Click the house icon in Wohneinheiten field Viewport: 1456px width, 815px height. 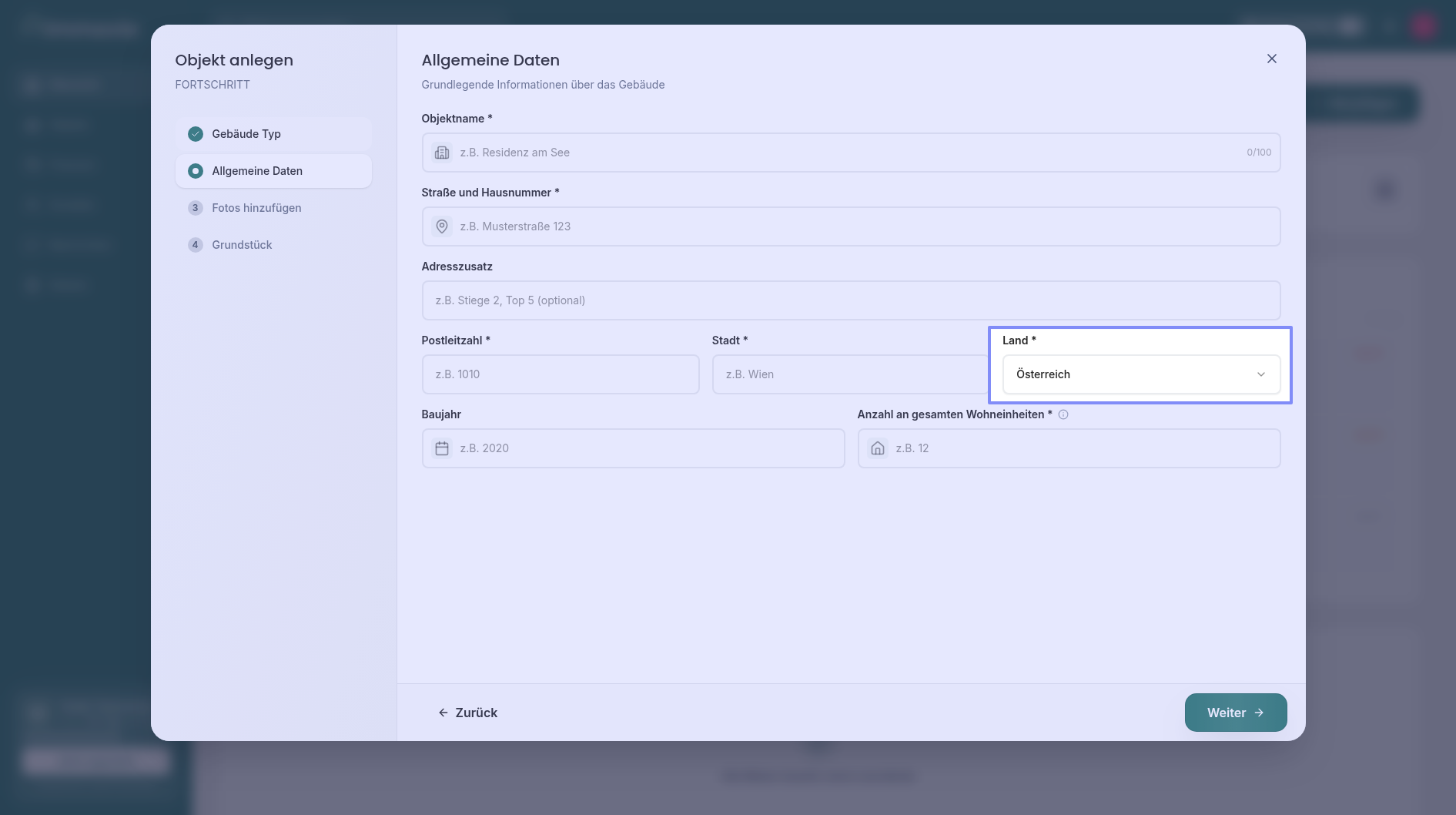pos(878,448)
